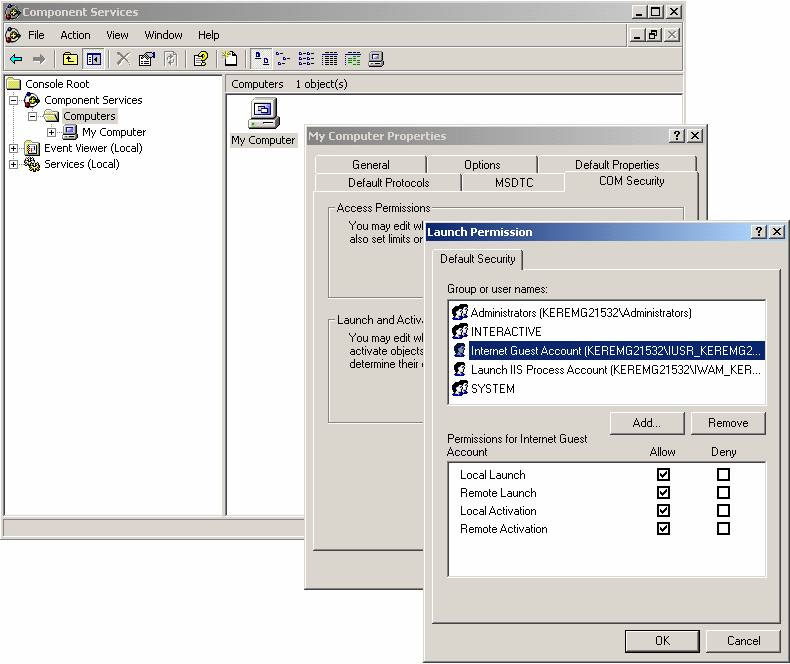
Task: Switch to Status view toolbar icon
Action: click(353, 59)
